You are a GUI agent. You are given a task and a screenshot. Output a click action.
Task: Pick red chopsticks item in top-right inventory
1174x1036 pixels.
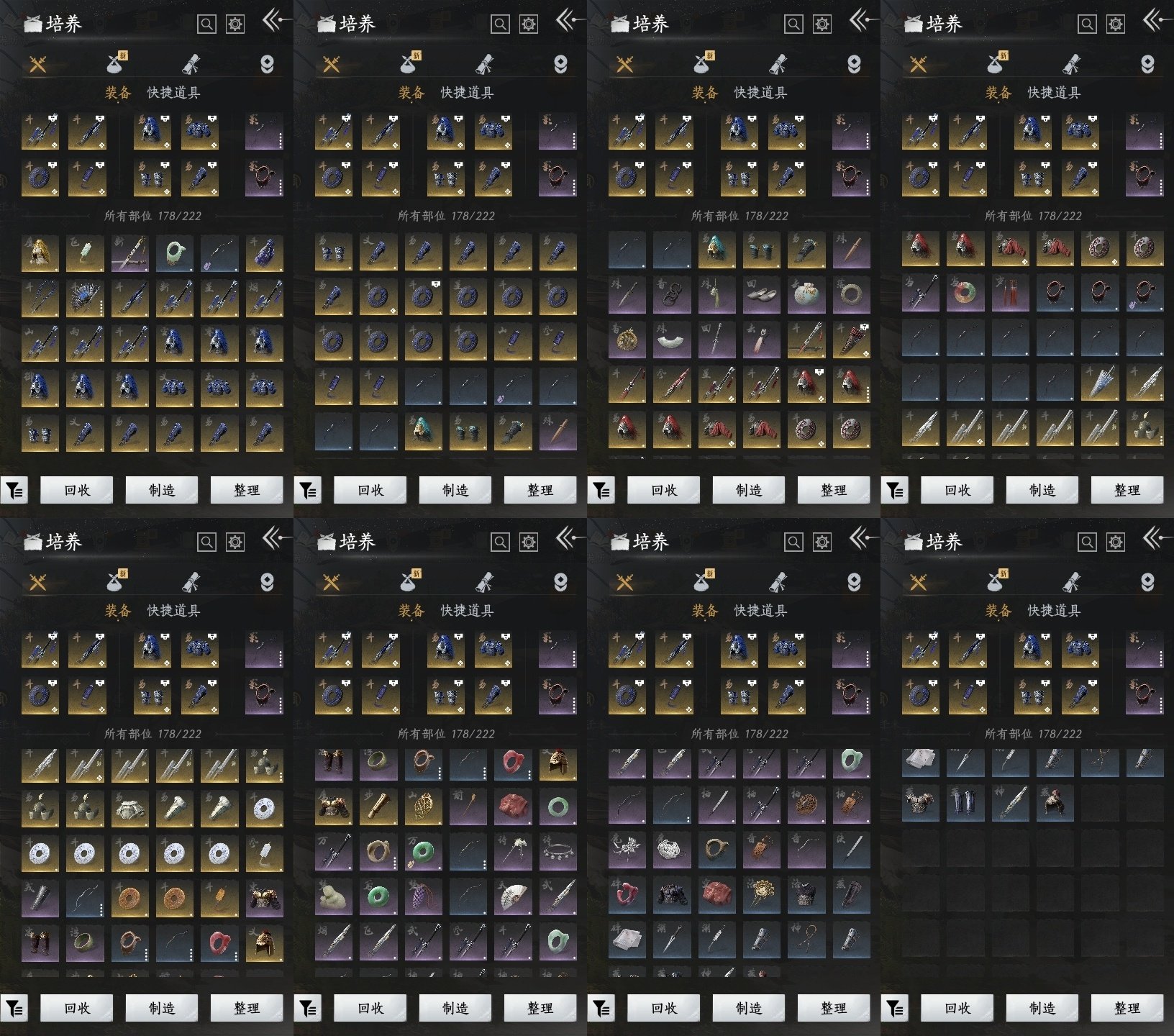point(1010,292)
